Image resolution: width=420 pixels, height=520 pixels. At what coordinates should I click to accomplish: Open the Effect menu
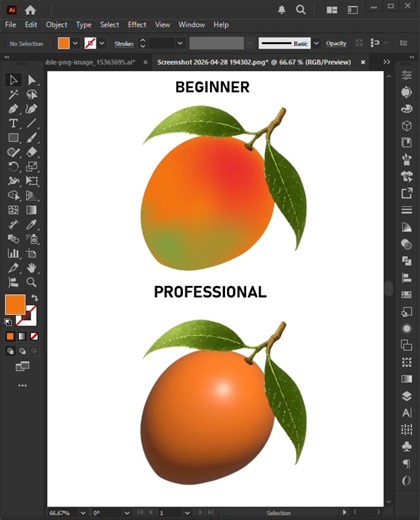click(137, 25)
